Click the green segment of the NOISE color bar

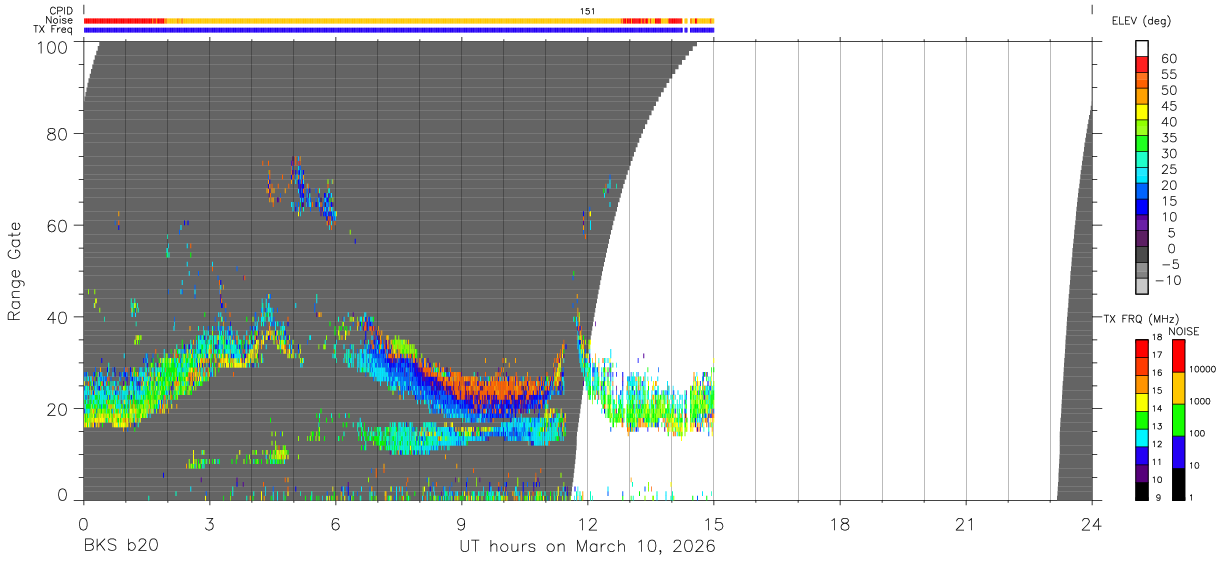[x=1179, y=420]
